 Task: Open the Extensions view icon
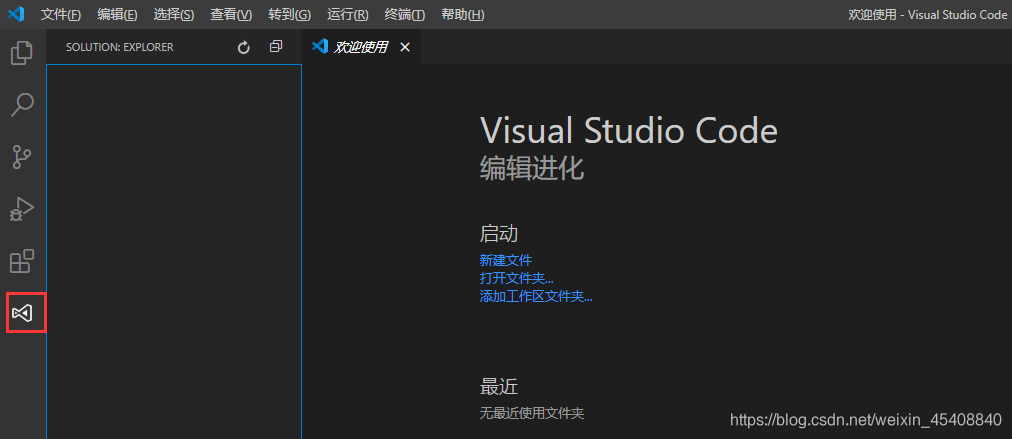click(22, 261)
